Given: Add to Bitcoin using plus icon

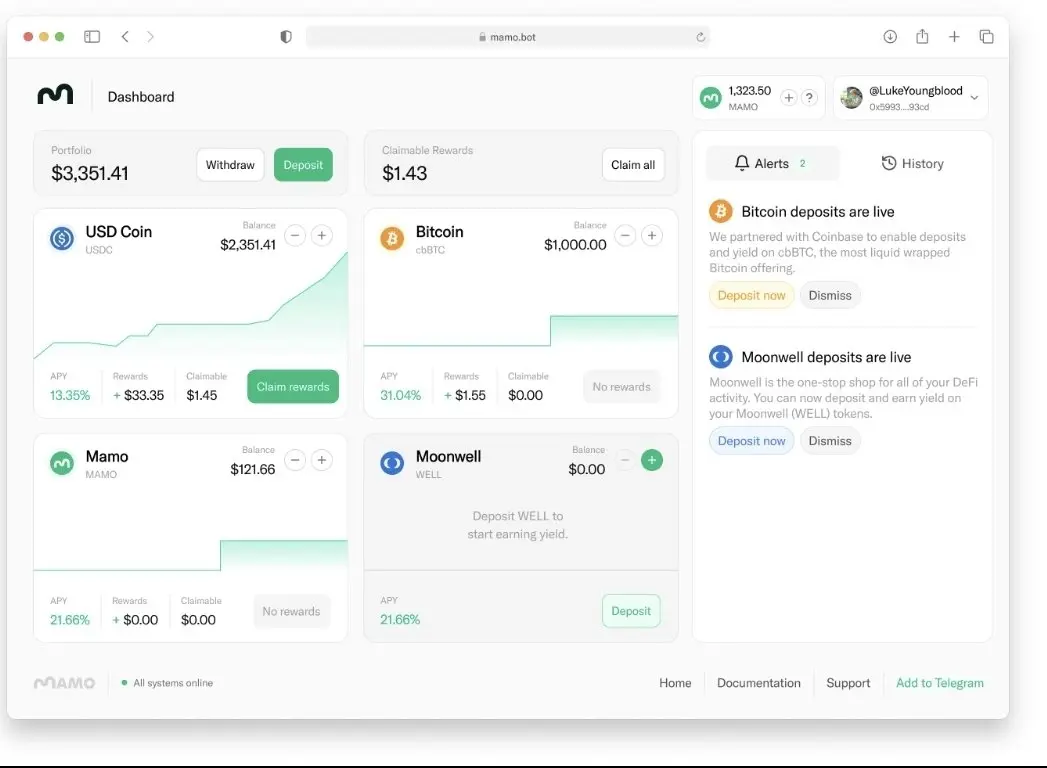Looking at the screenshot, I should (652, 235).
